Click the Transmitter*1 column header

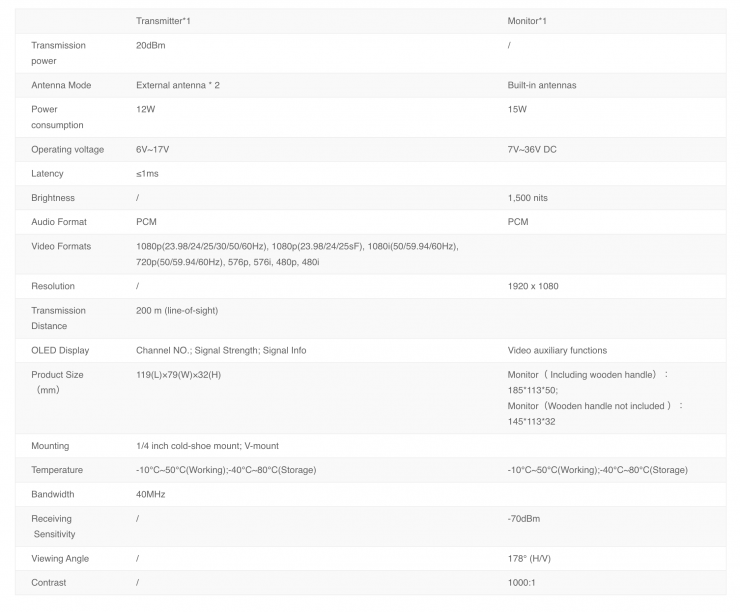[x=161, y=21]
